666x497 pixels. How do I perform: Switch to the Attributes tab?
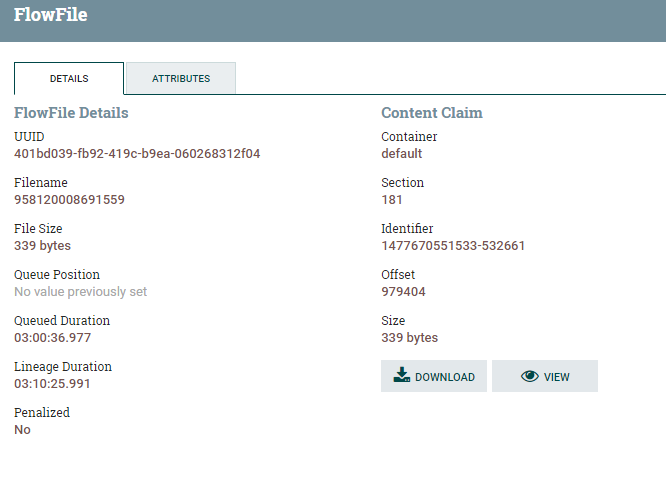[x=181, y=78]
